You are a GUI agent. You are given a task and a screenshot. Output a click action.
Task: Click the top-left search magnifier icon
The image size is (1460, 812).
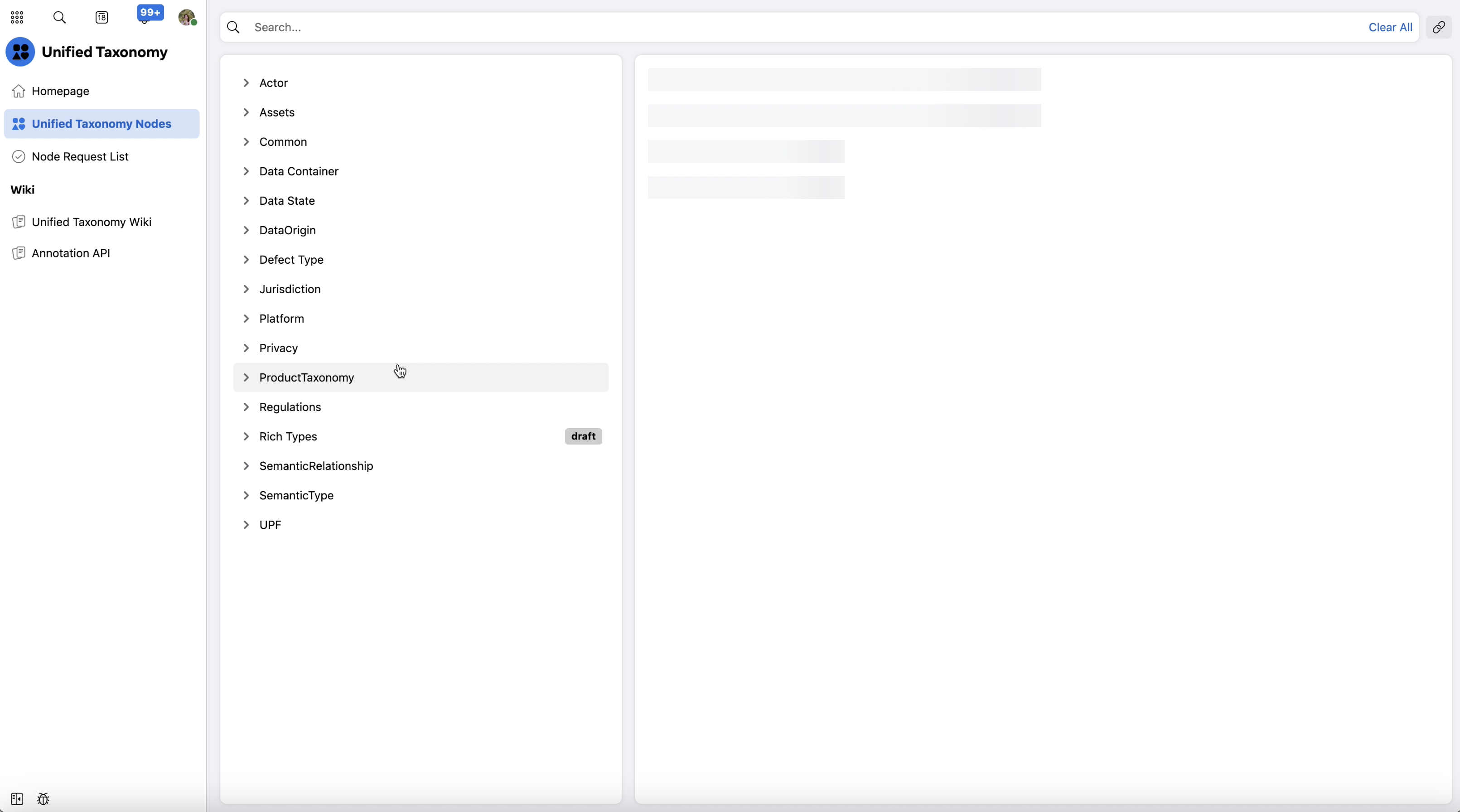tap(59, 18)
